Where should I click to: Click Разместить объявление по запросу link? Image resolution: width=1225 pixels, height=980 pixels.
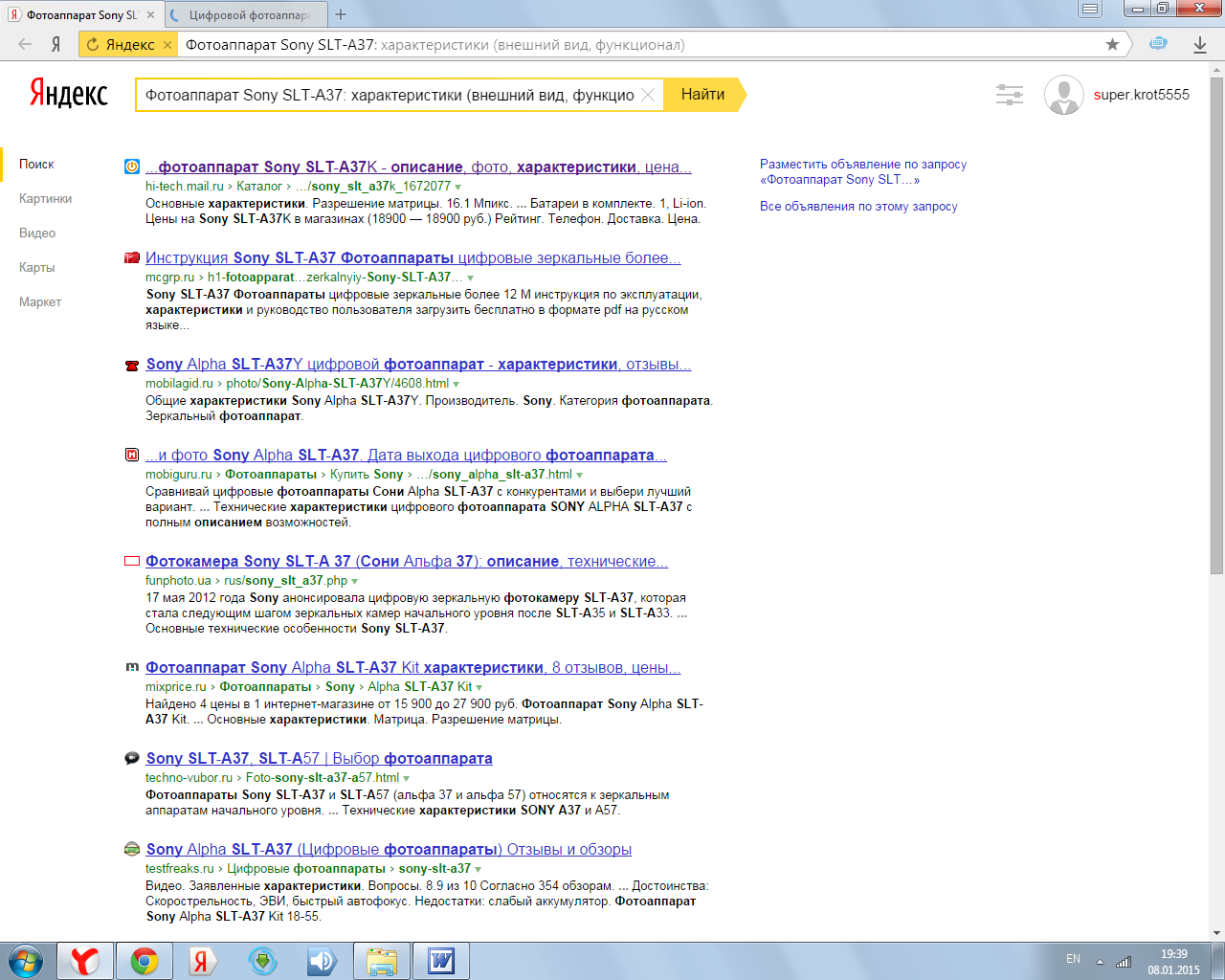pyautogui.click(x=863, y=171)
